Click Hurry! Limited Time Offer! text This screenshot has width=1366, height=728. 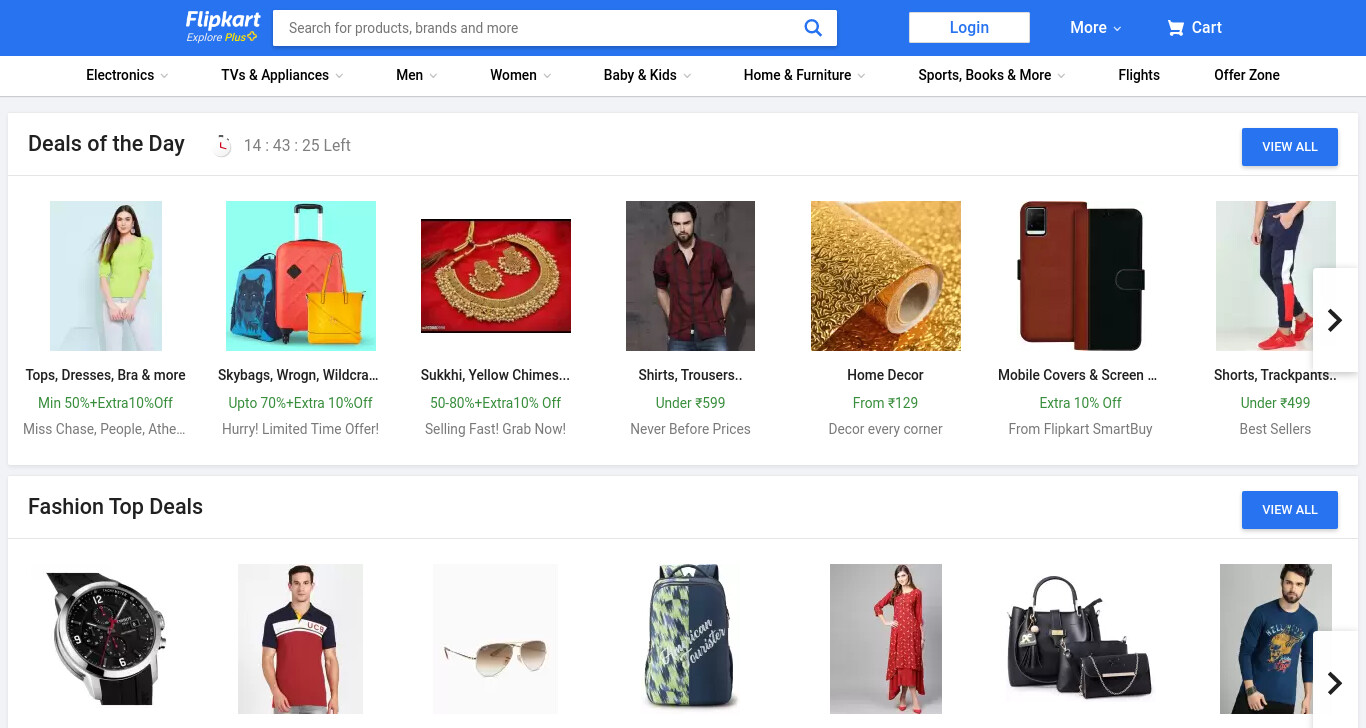(300, 429)
